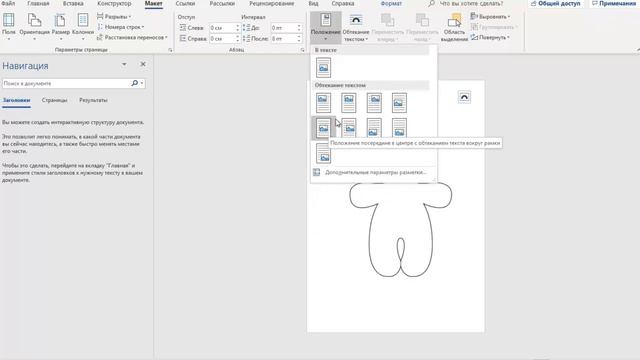Expand the Повернуть rotate dropdown
Viewport: 640px width, 360px height.
coord(490,38)
